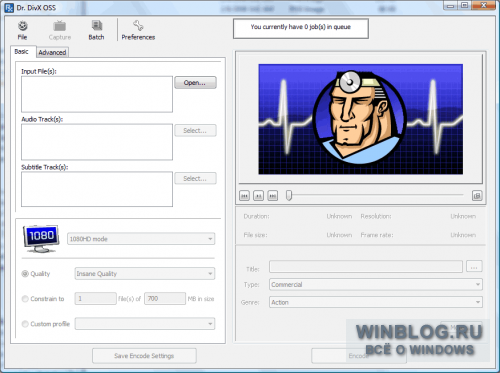The width and height of the screenshot is (500, 373).
Task: Click the "File size:" label
Action: click(x=255, y=235)
